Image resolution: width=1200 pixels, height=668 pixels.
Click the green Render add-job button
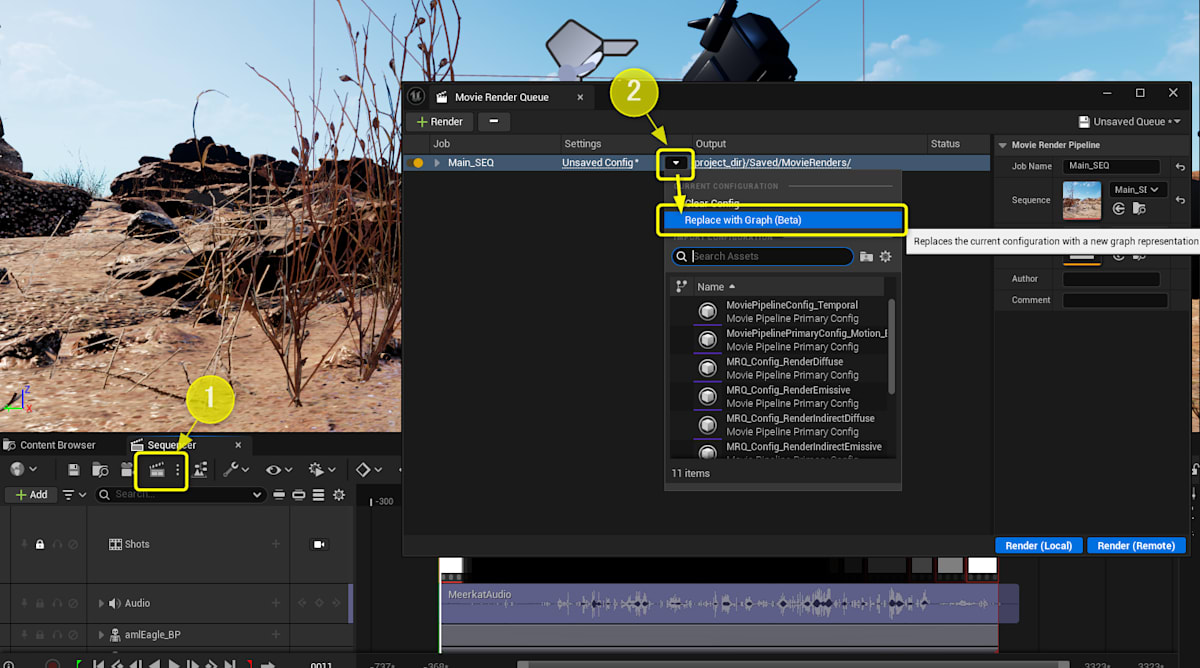[440, 122]
